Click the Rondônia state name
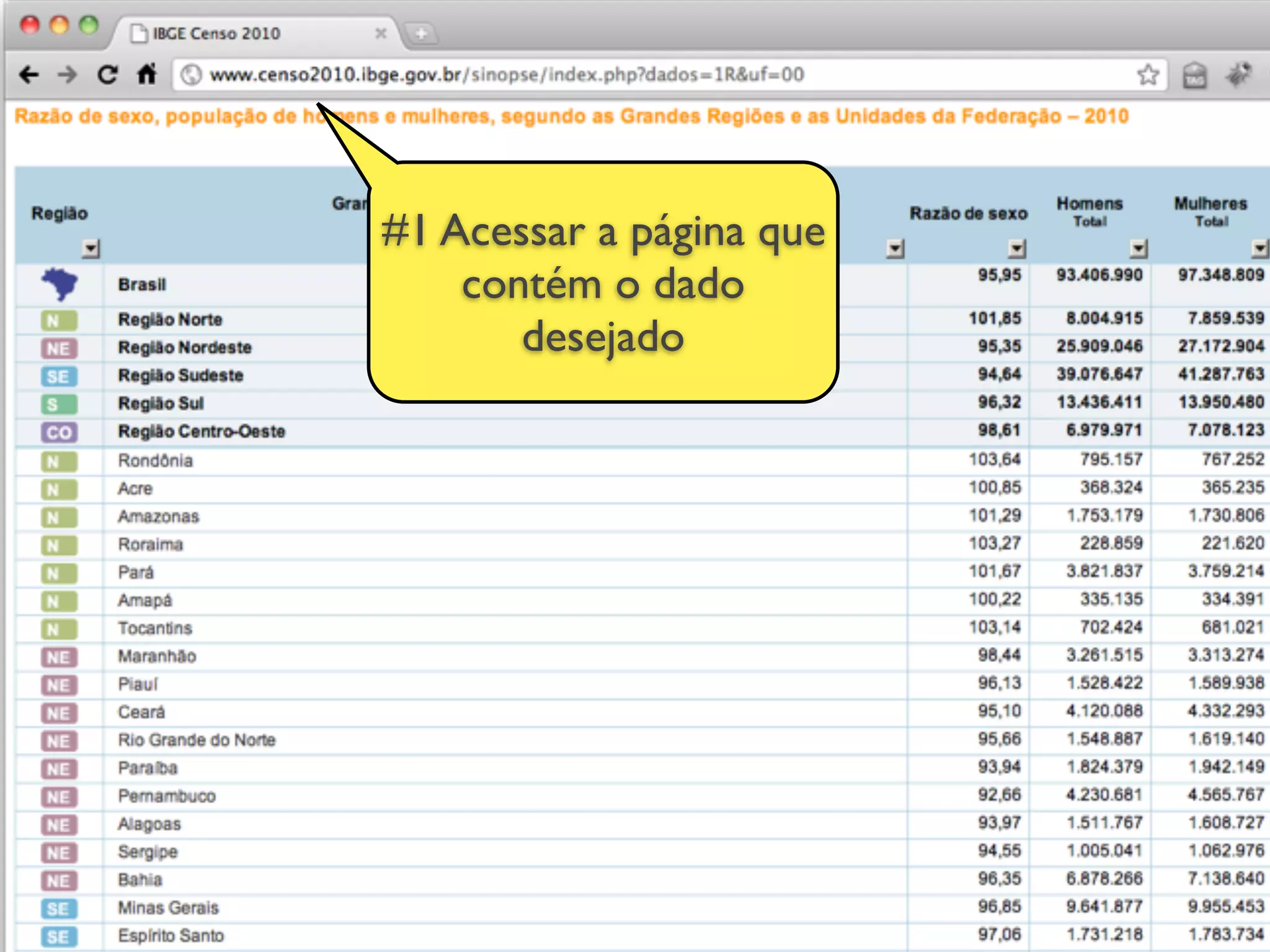1270x952 pixels. coord(155,461)
